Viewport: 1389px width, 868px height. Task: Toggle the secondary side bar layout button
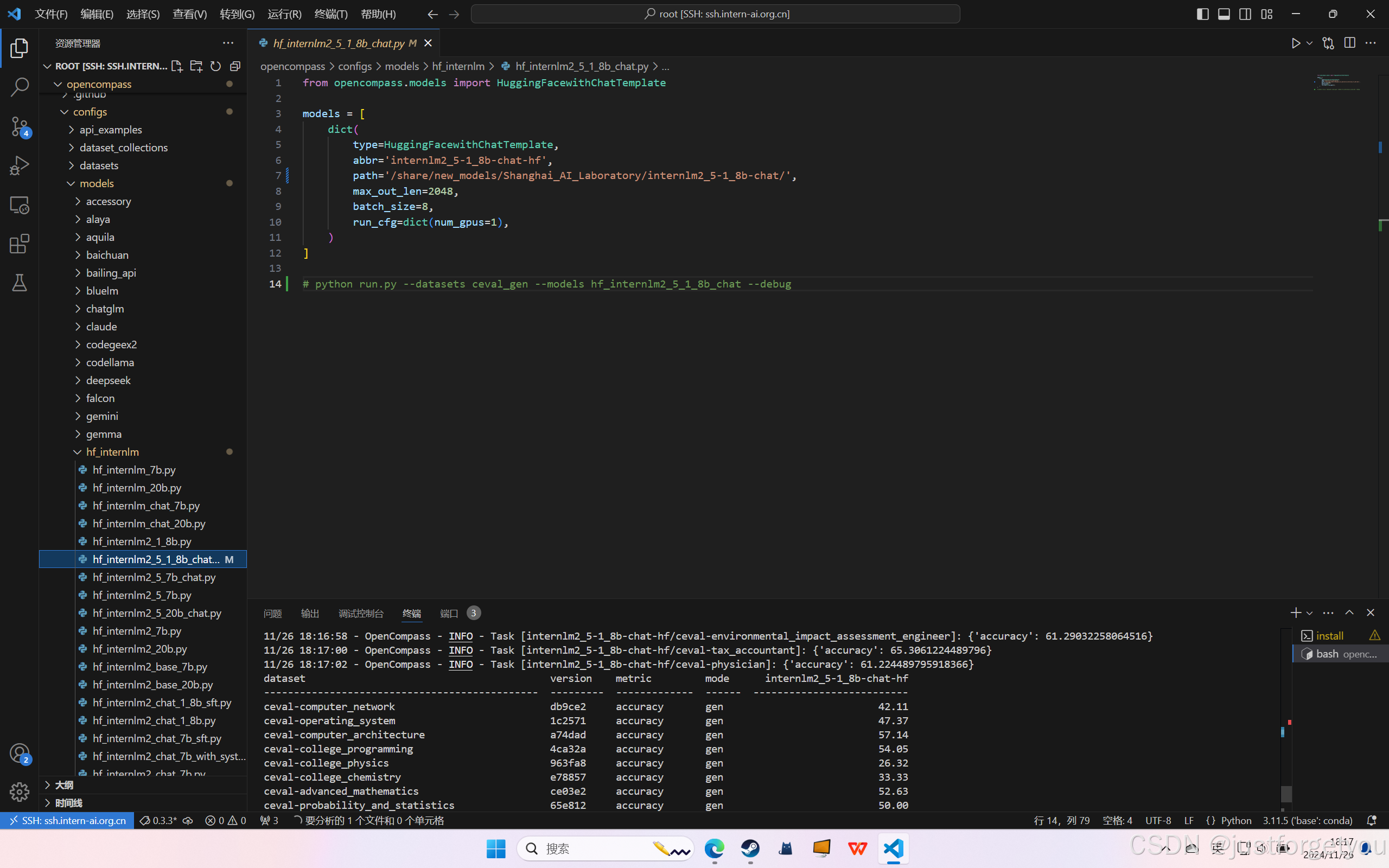tap(1245, 14)
